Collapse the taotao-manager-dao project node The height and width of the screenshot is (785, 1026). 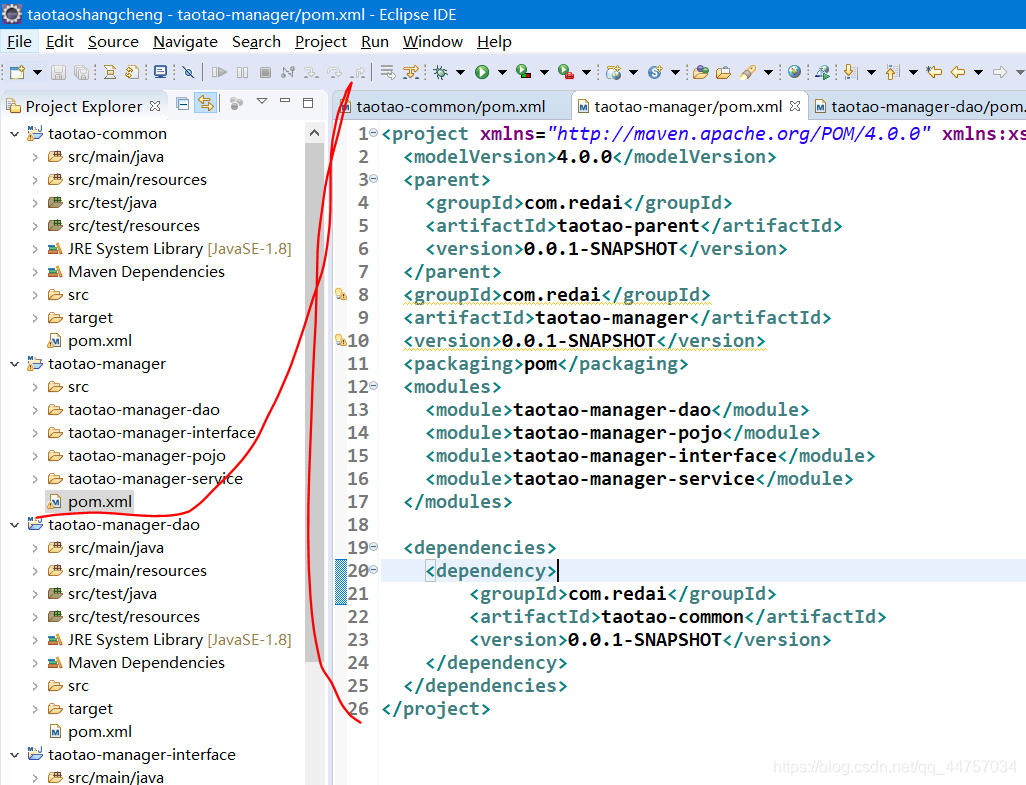(14, 525)
